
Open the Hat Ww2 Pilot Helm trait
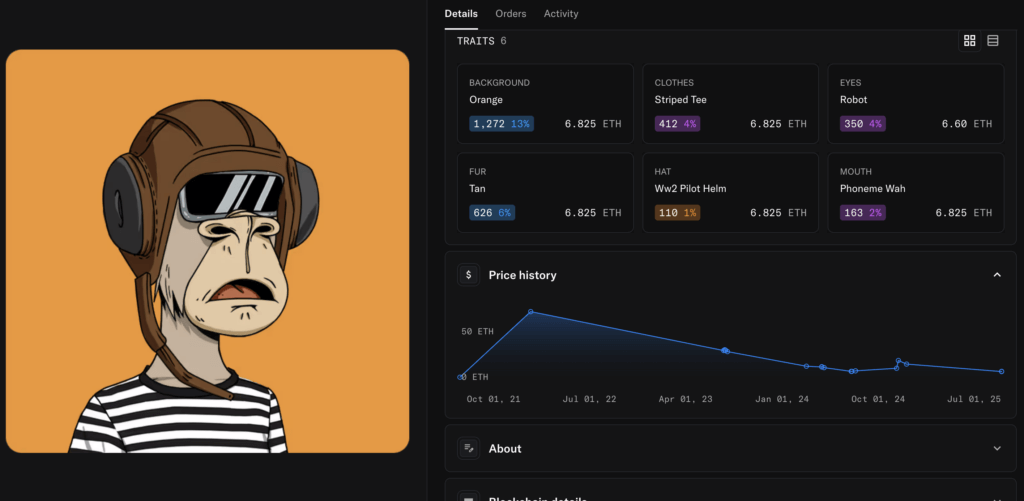pyautogui.click(x=731, y=192)
